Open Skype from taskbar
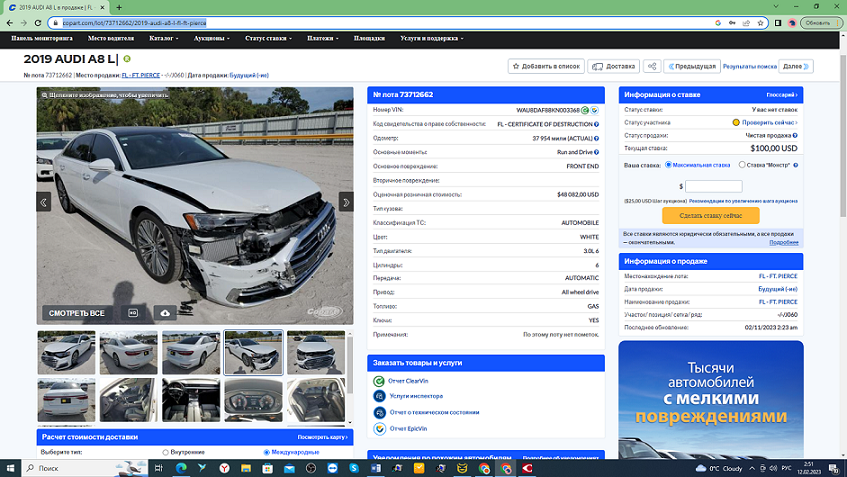The width and height of the screenshot is (847, 477). 354,468
